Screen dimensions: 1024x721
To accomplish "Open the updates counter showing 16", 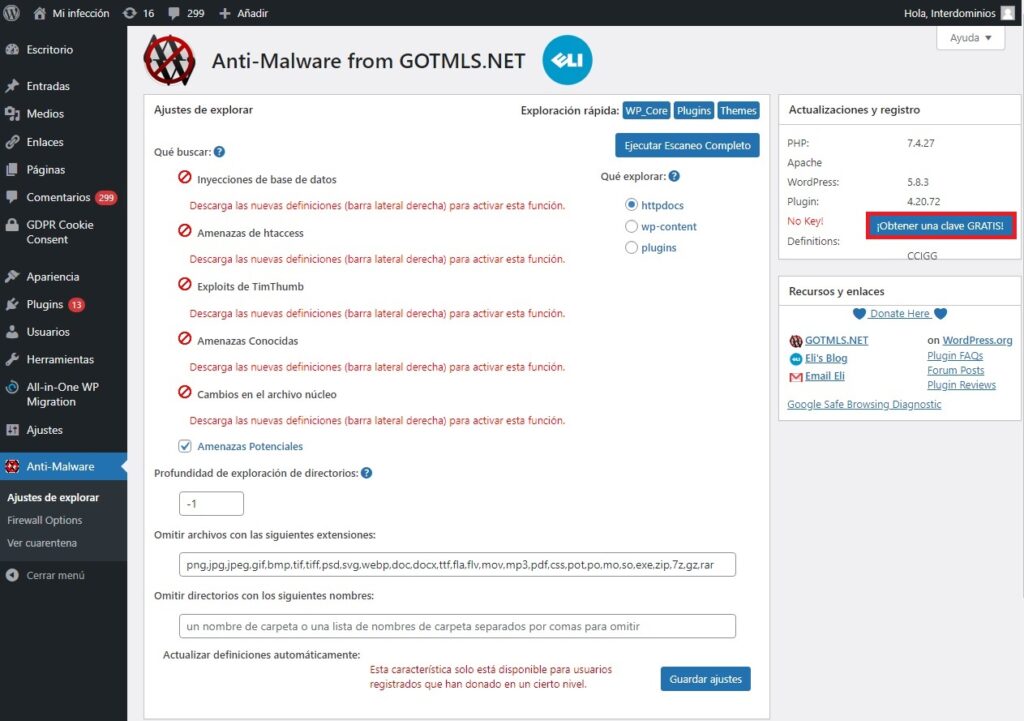I will point(138,13).
